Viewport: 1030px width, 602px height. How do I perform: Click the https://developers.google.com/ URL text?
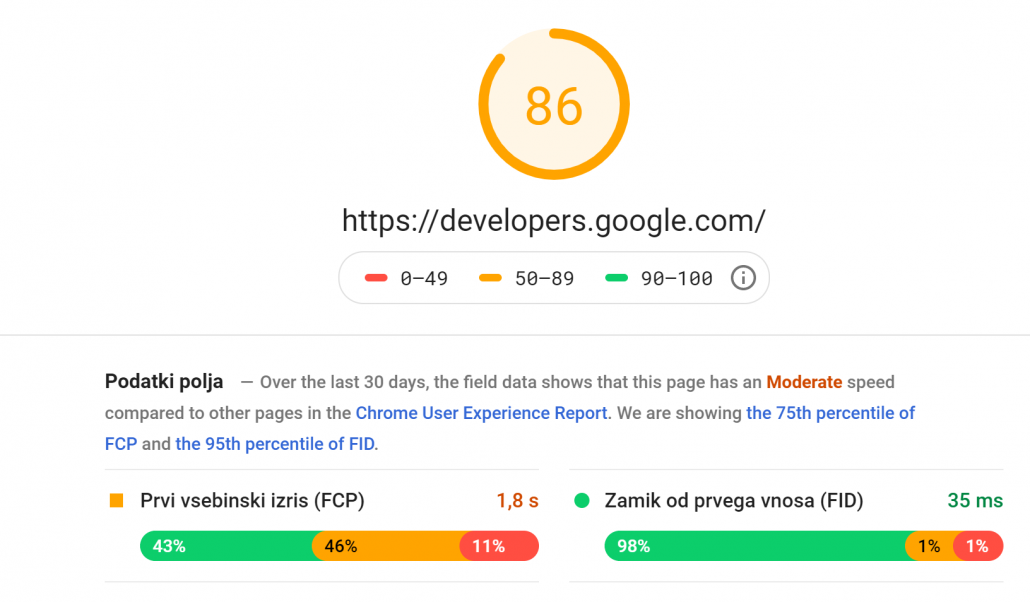pos(554,220)
